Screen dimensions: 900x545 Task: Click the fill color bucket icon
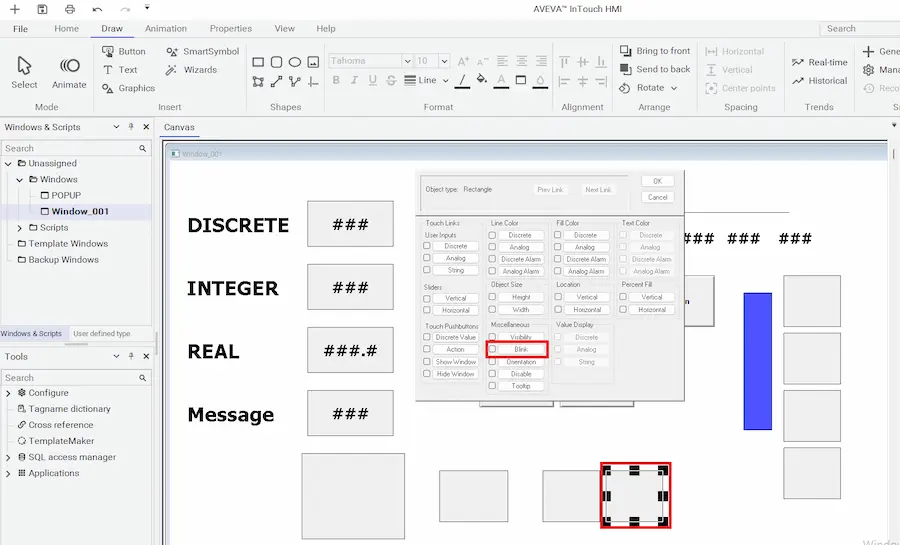coord(482,80)
